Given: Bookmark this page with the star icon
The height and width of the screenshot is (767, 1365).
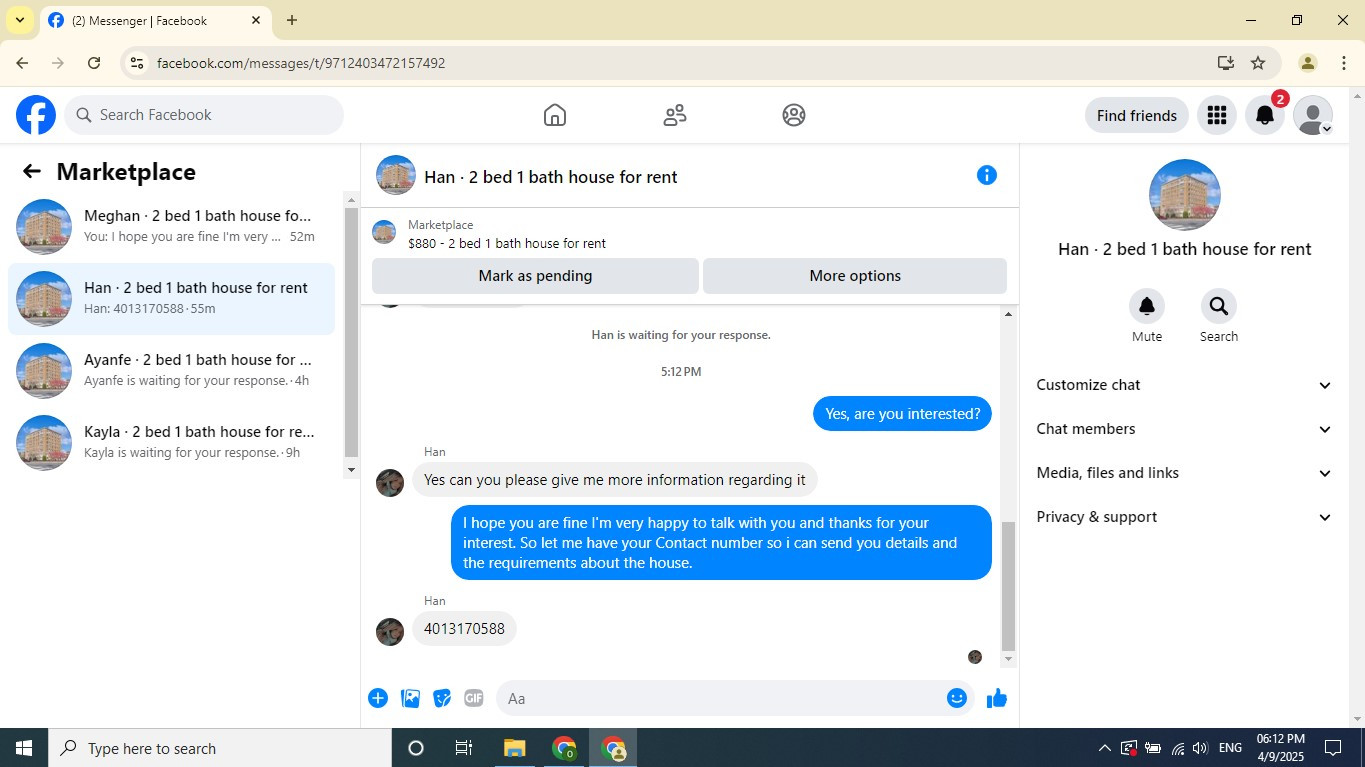Looking at the screenshot, I should [1258, 63].
